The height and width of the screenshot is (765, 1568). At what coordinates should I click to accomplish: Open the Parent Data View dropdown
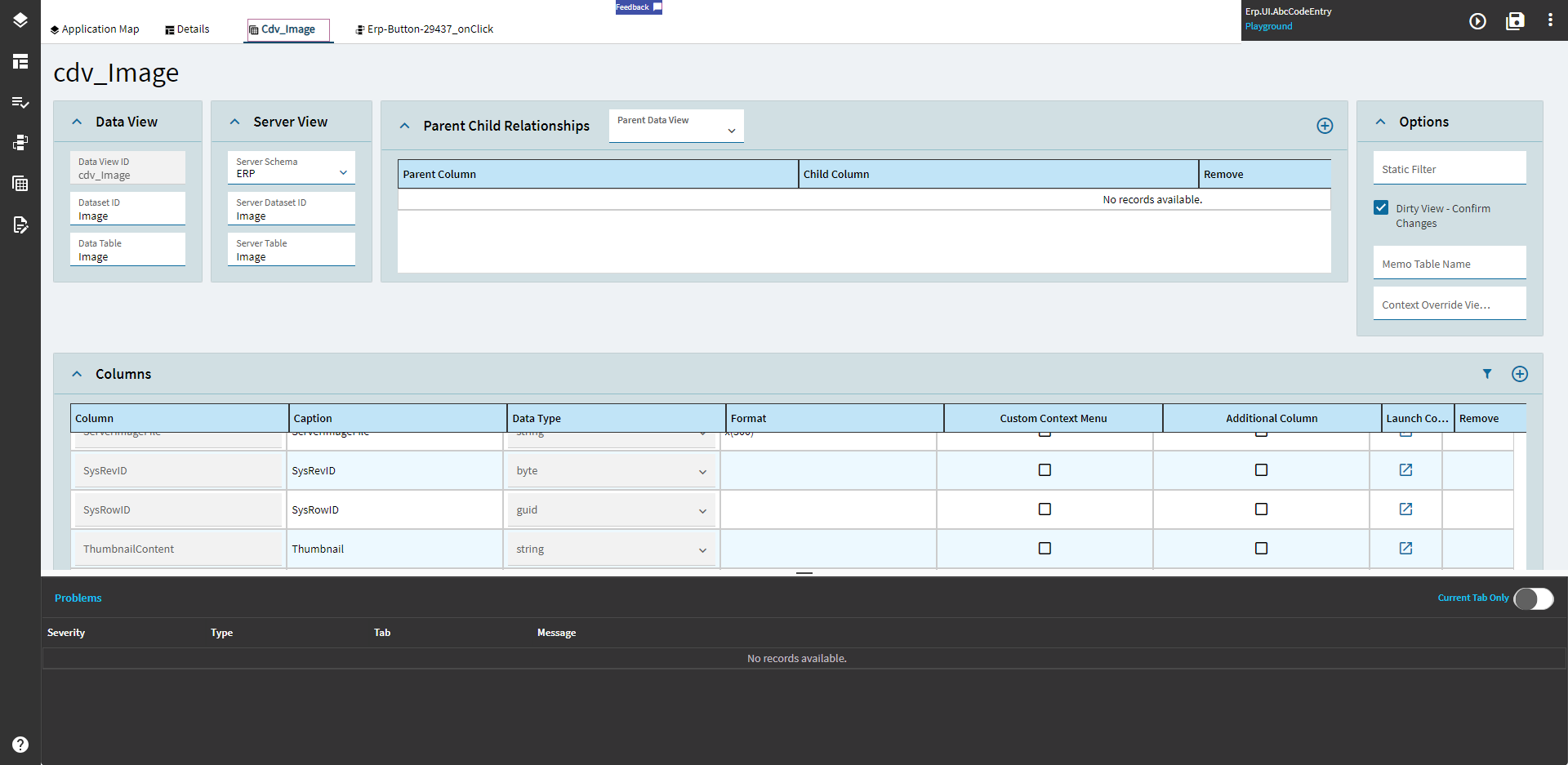676,127
